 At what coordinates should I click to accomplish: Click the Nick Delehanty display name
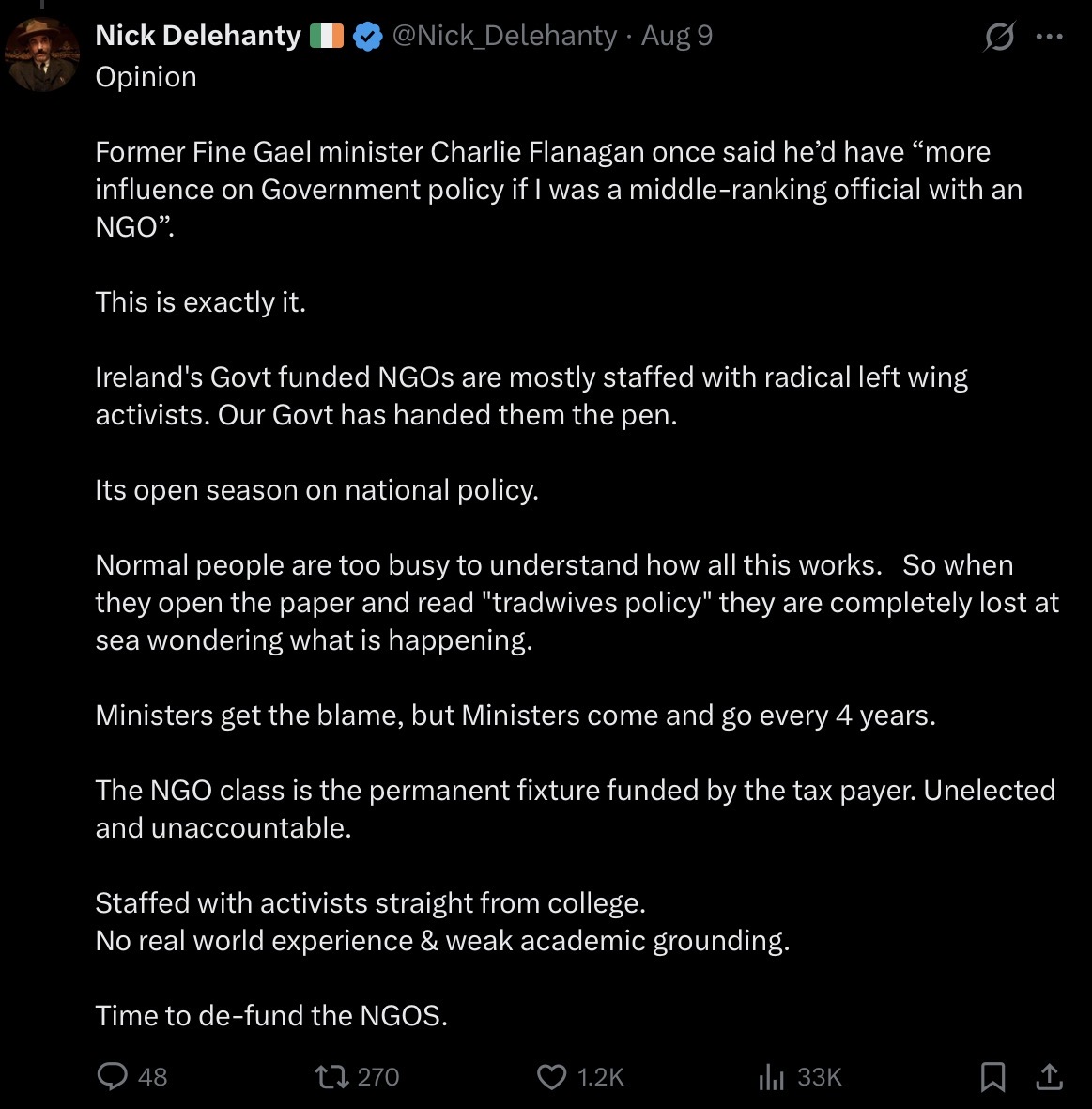coord(198,36)
